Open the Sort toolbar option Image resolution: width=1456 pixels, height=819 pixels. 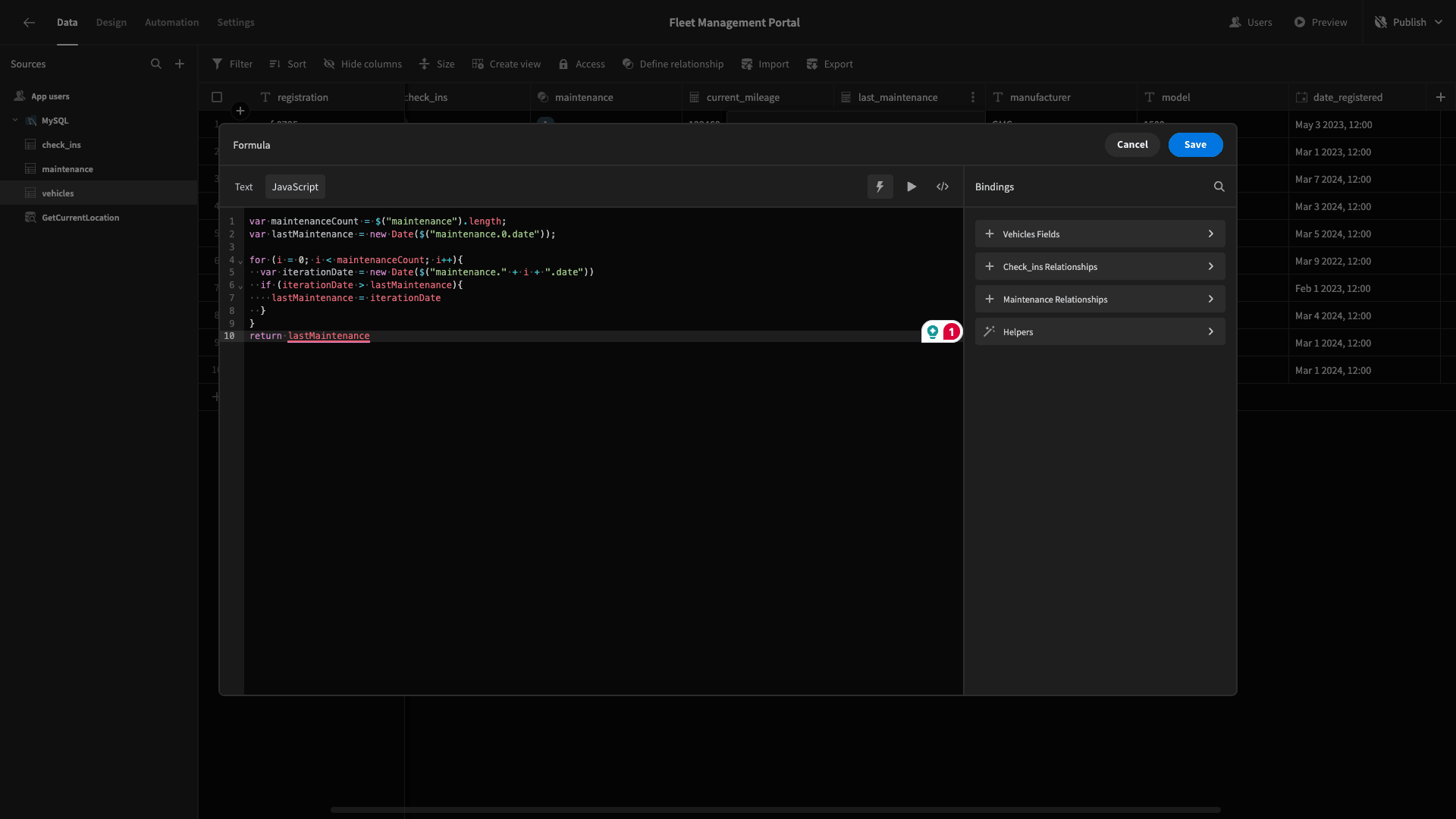[x=287, y=64]
